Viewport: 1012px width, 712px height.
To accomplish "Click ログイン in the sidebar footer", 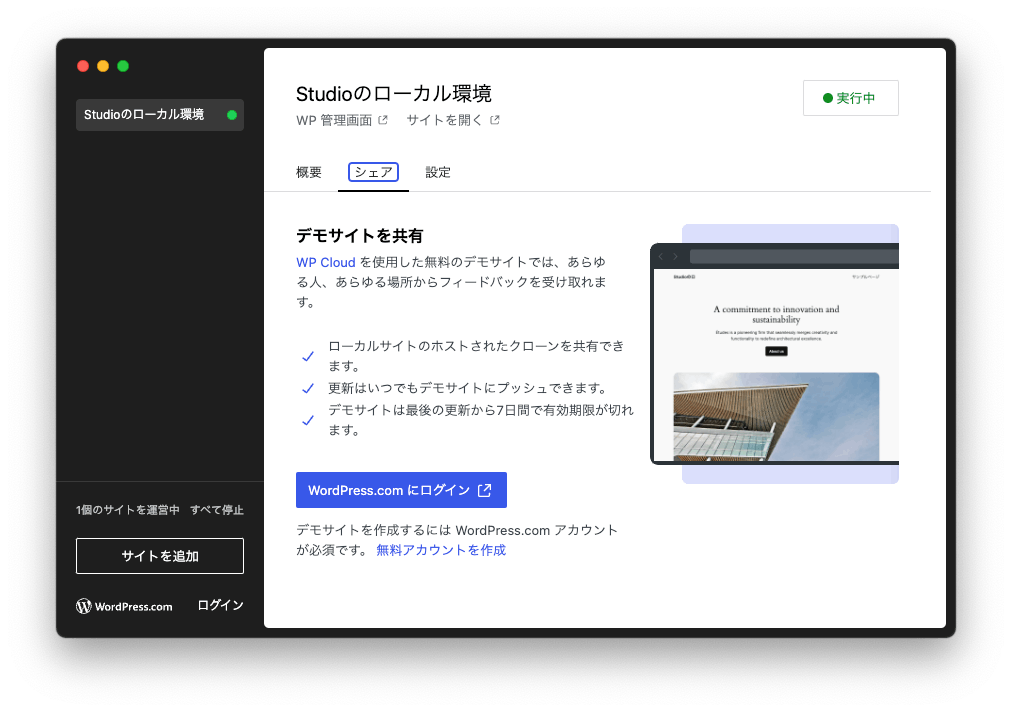I will point(220,605).
